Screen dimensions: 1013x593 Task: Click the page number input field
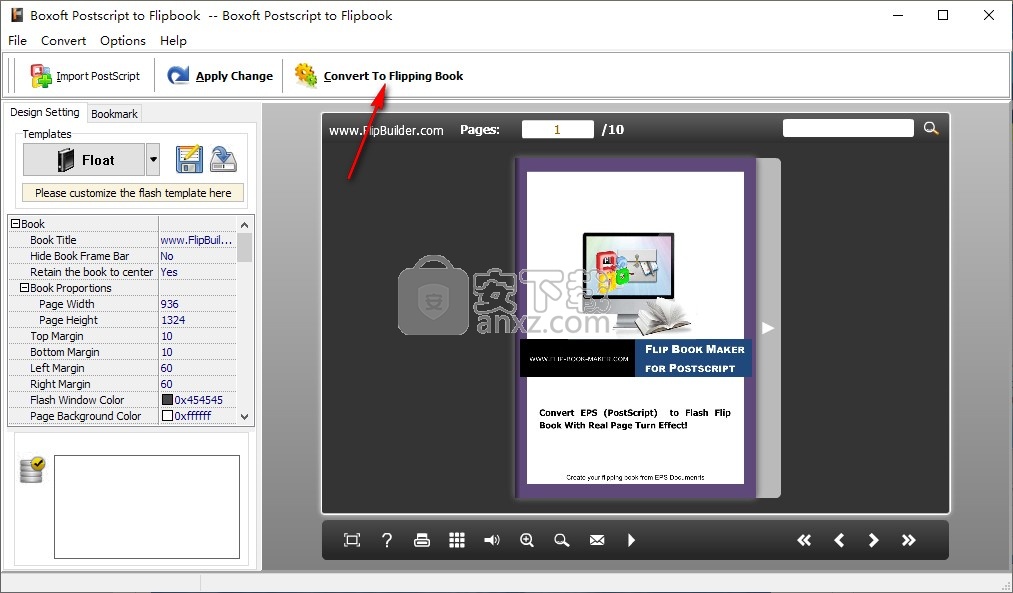(558, 129)
